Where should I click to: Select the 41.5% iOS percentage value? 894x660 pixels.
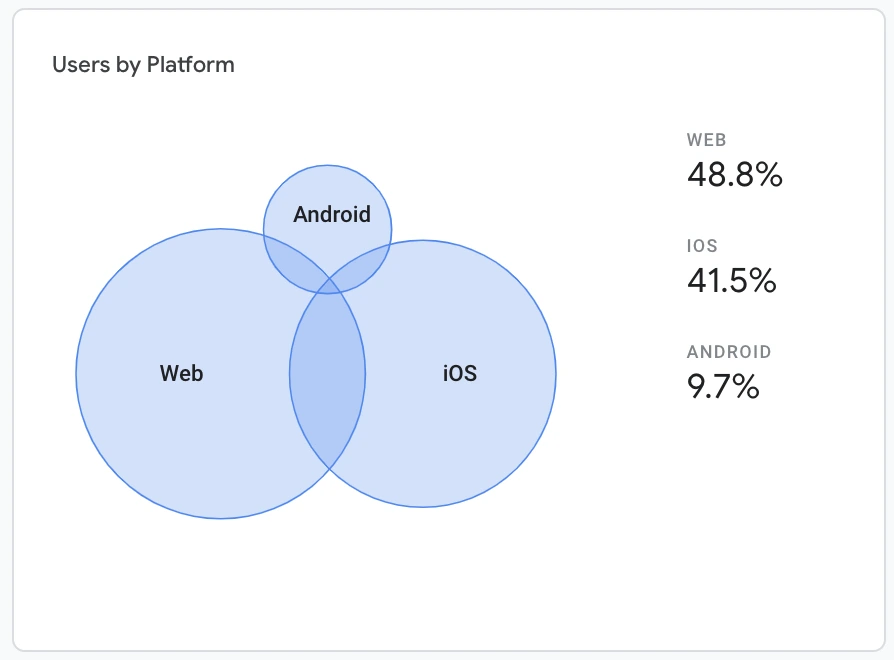point(732,280)
